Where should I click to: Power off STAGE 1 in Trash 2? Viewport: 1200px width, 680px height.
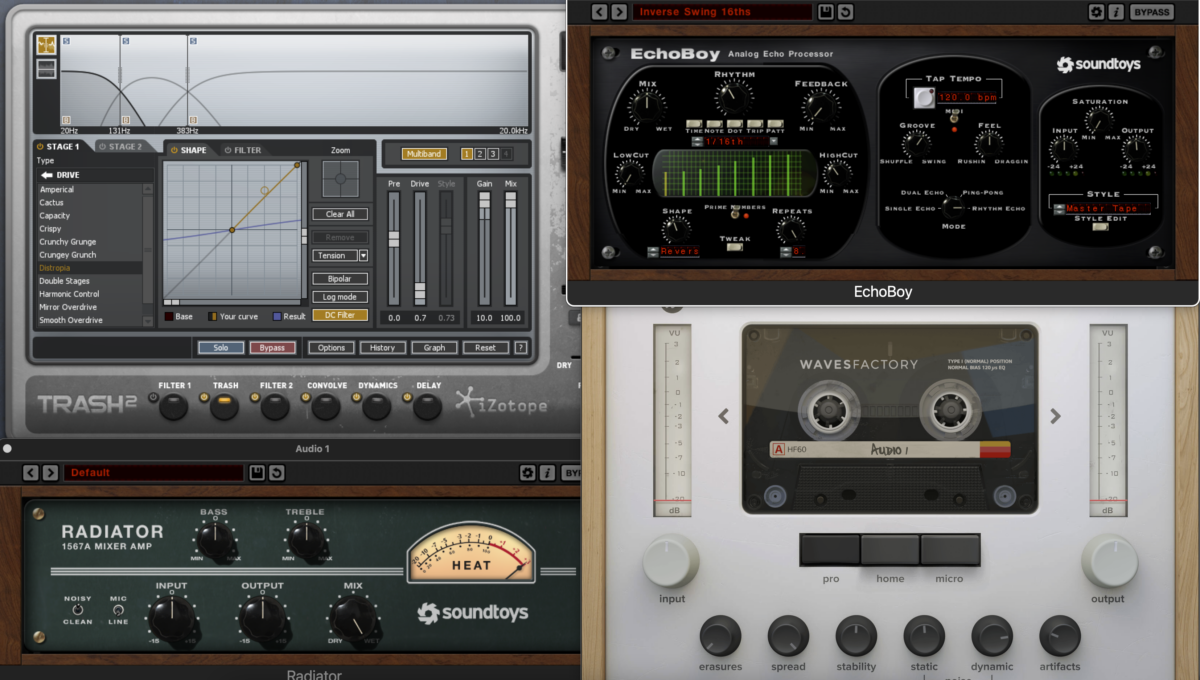point(40,146)
